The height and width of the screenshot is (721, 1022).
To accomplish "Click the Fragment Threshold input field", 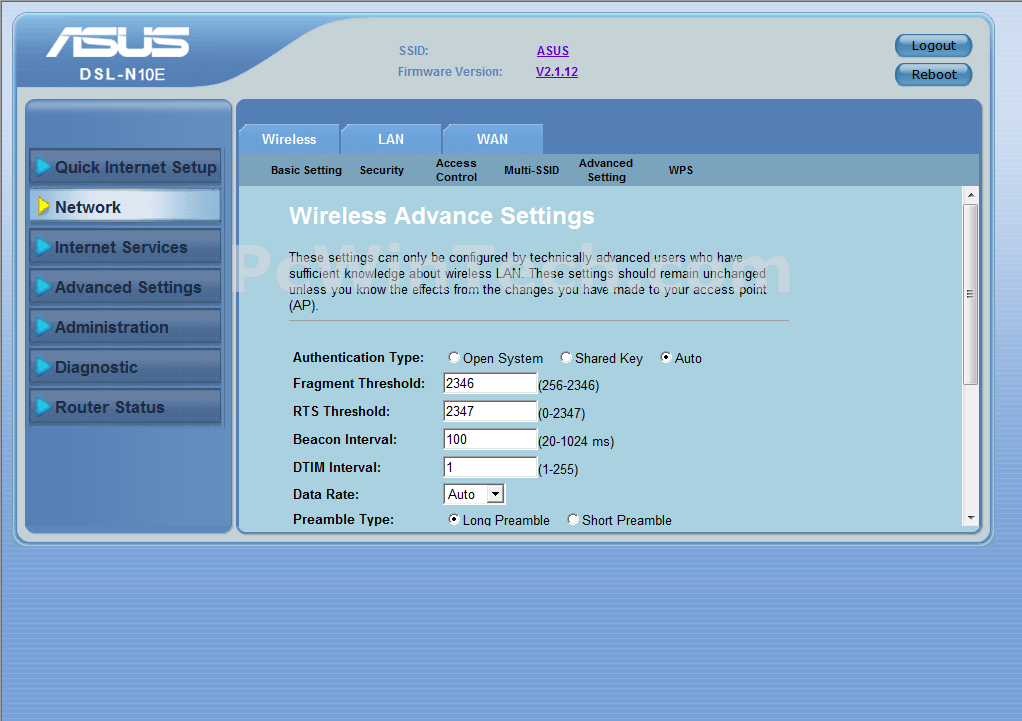I will (x=489, y=383).
